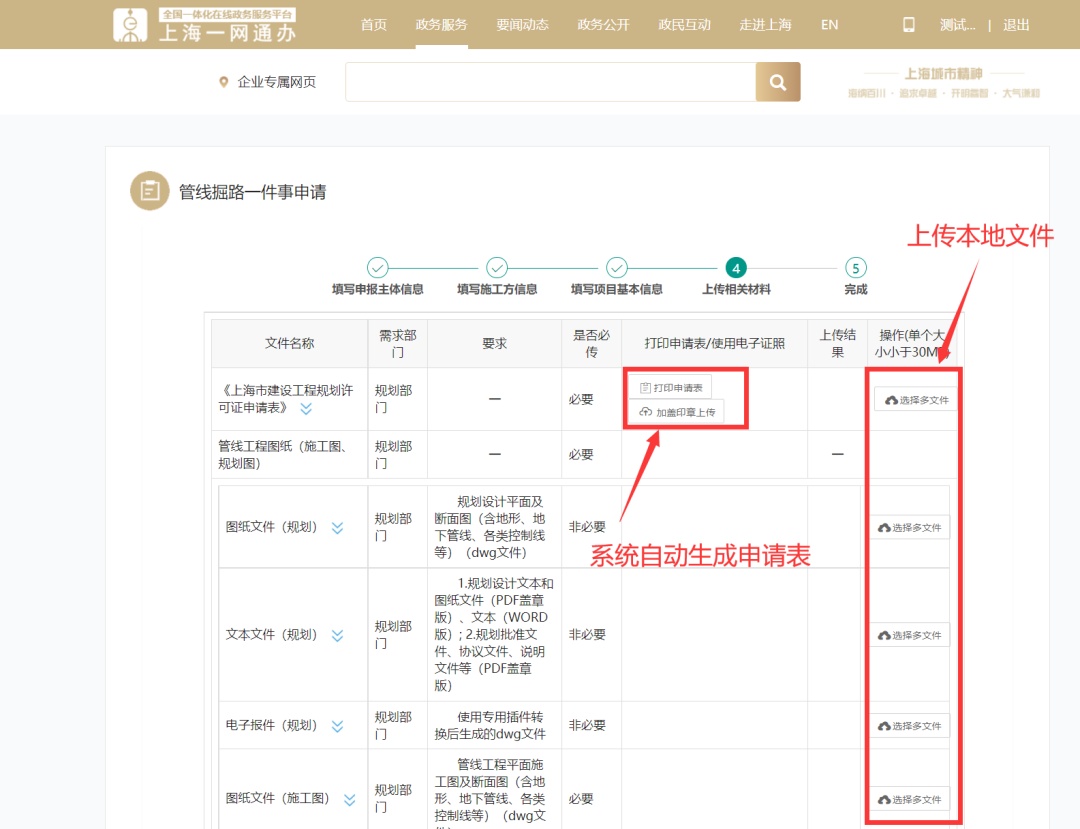This screenshot has width=1080, height=829.
Task: Click the 管线掘路一件事申请 clipboard icon
Action: (150, 191)
